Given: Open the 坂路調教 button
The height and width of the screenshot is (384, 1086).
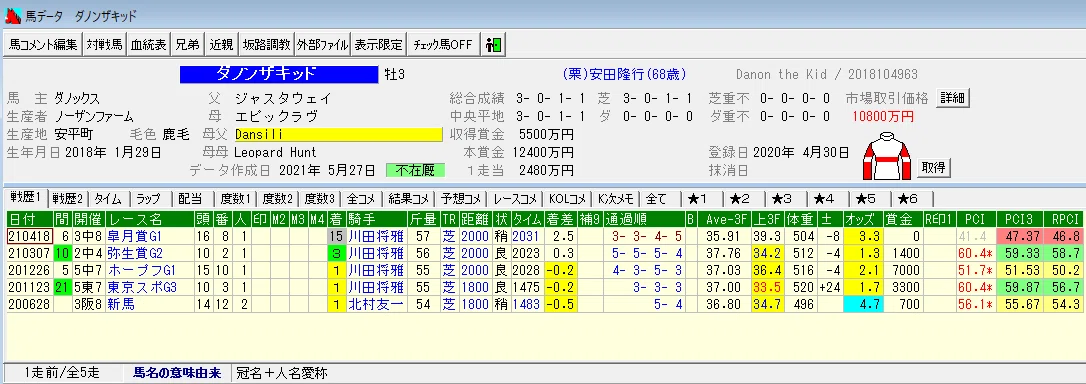Looking at the screenshot, I should (267, 44).
